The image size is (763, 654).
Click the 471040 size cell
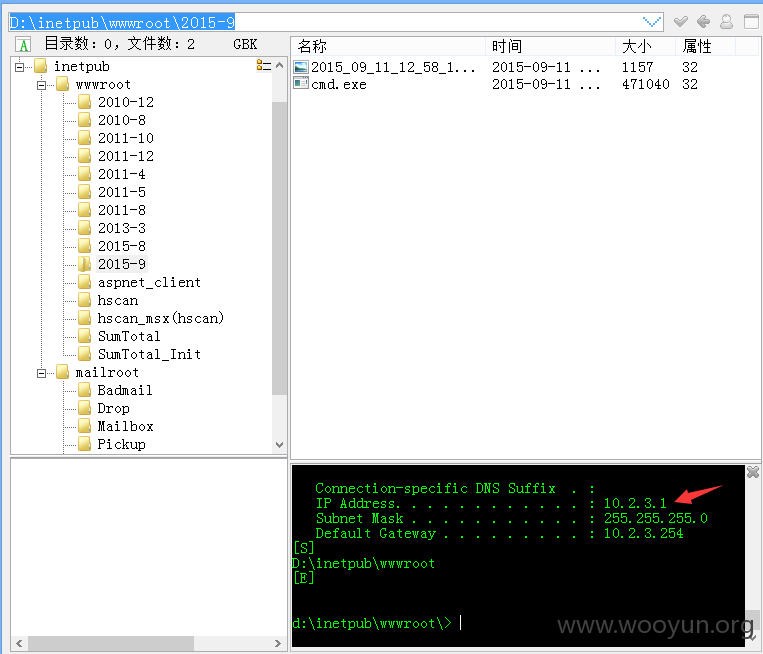[645, 84]
